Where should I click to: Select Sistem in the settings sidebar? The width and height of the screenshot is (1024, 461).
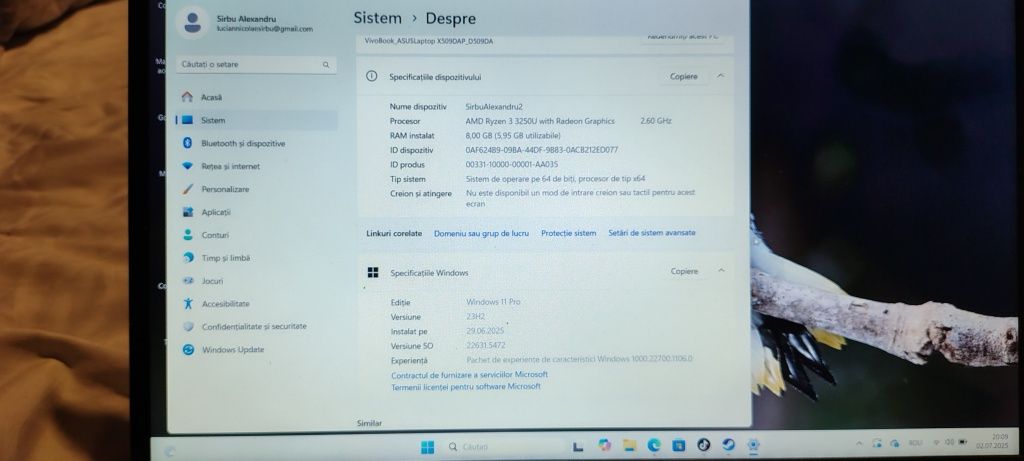tap(256, 120)
